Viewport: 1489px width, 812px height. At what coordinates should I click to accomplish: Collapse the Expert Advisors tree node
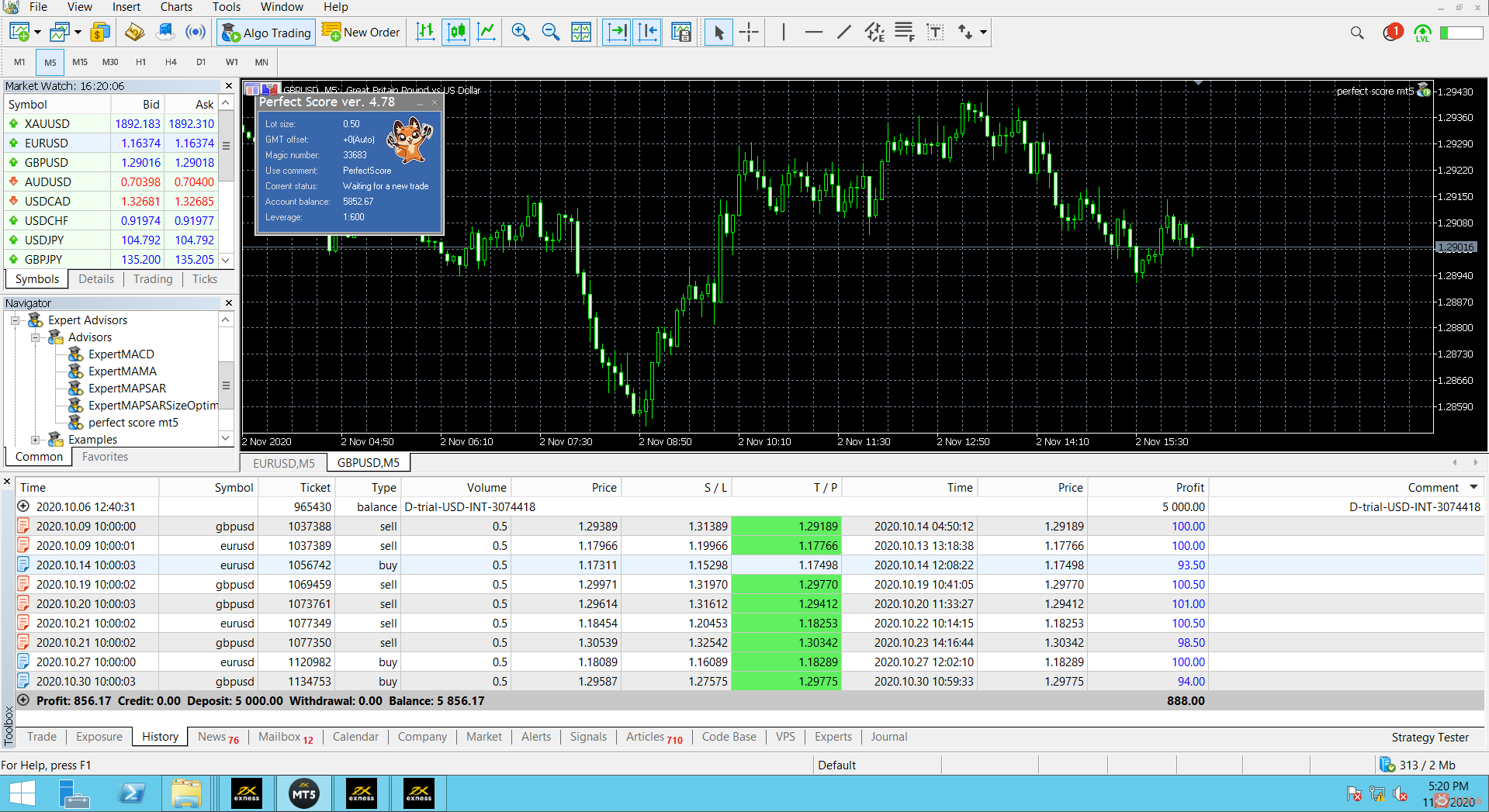point(15,320)
